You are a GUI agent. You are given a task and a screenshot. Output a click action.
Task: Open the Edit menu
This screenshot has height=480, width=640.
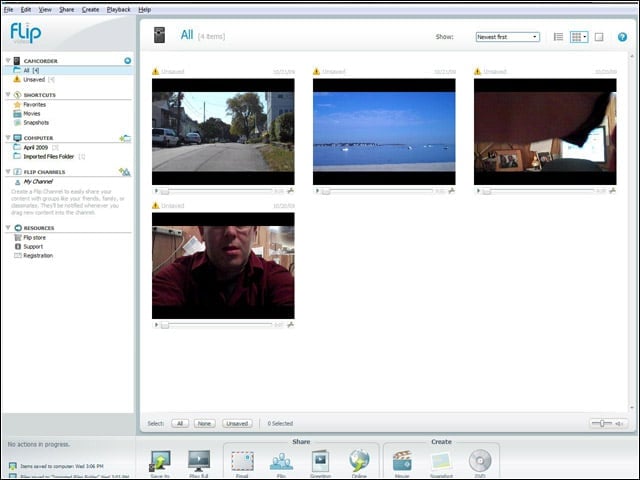[26, 9]
